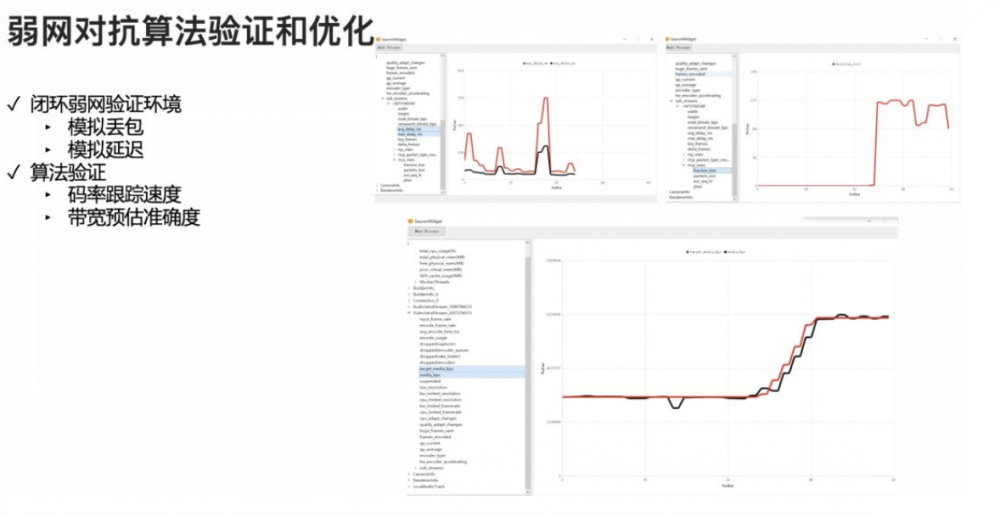Select max_delay_ms row in delay chart window
The height and width of the screenshot is (516, 1000).
(418, 135)
